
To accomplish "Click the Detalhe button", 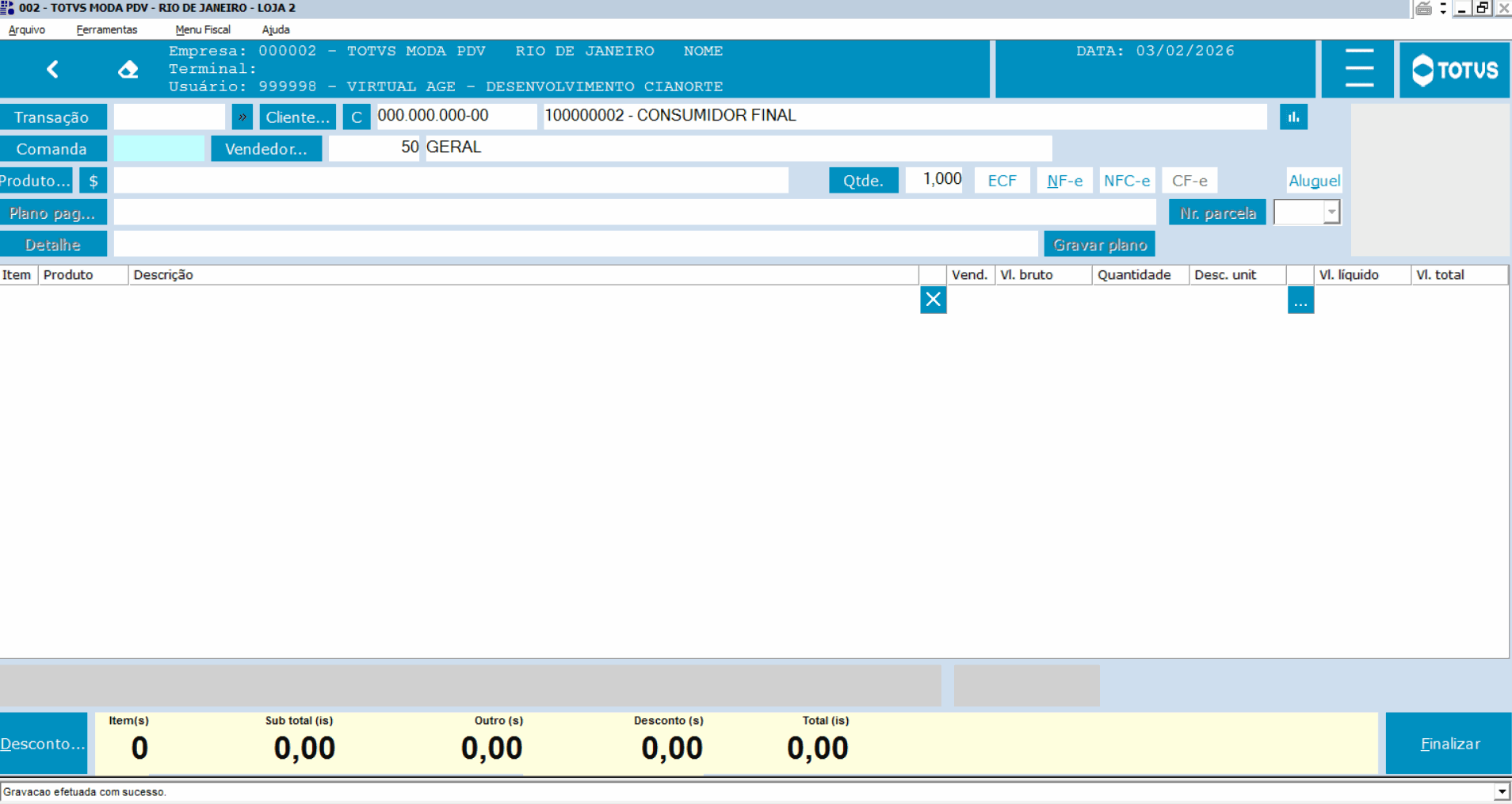I will click(53, 244).
